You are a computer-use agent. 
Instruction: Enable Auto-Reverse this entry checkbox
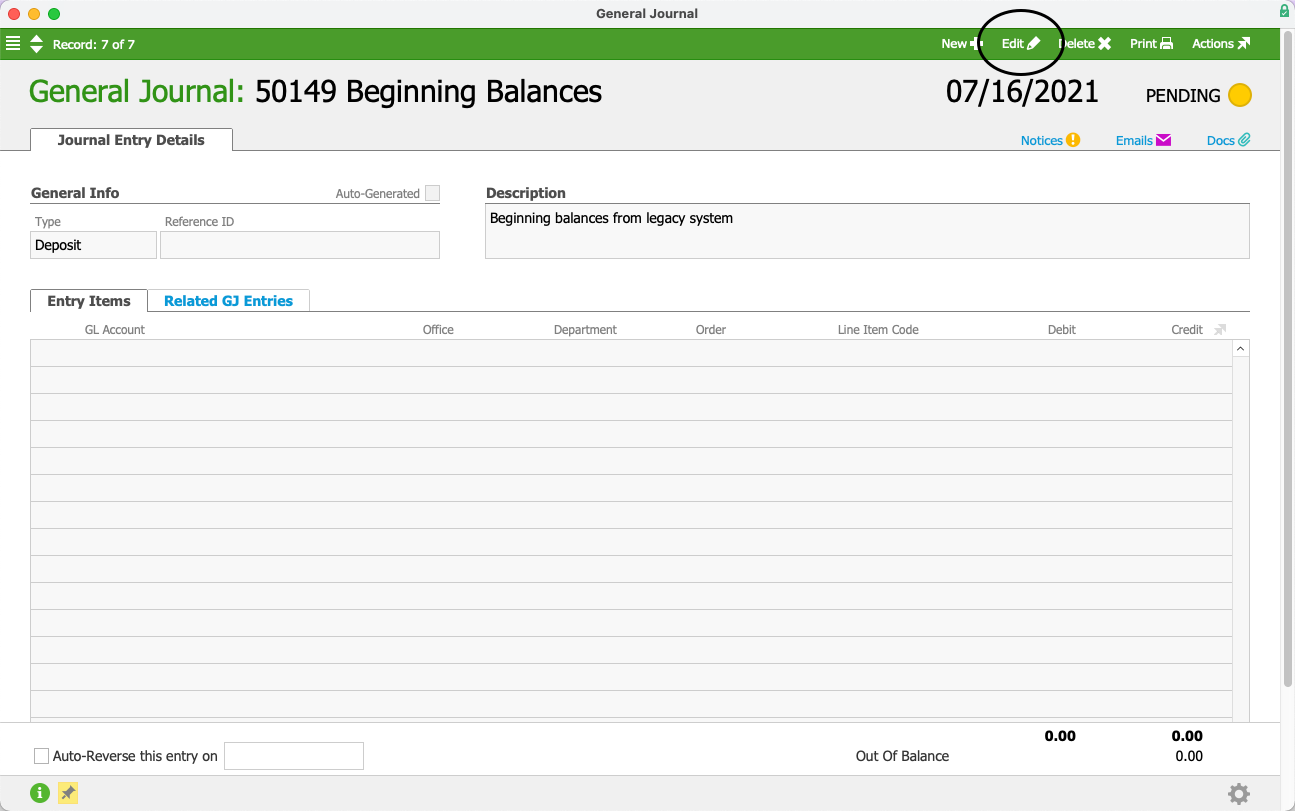[x=41, y=756]
